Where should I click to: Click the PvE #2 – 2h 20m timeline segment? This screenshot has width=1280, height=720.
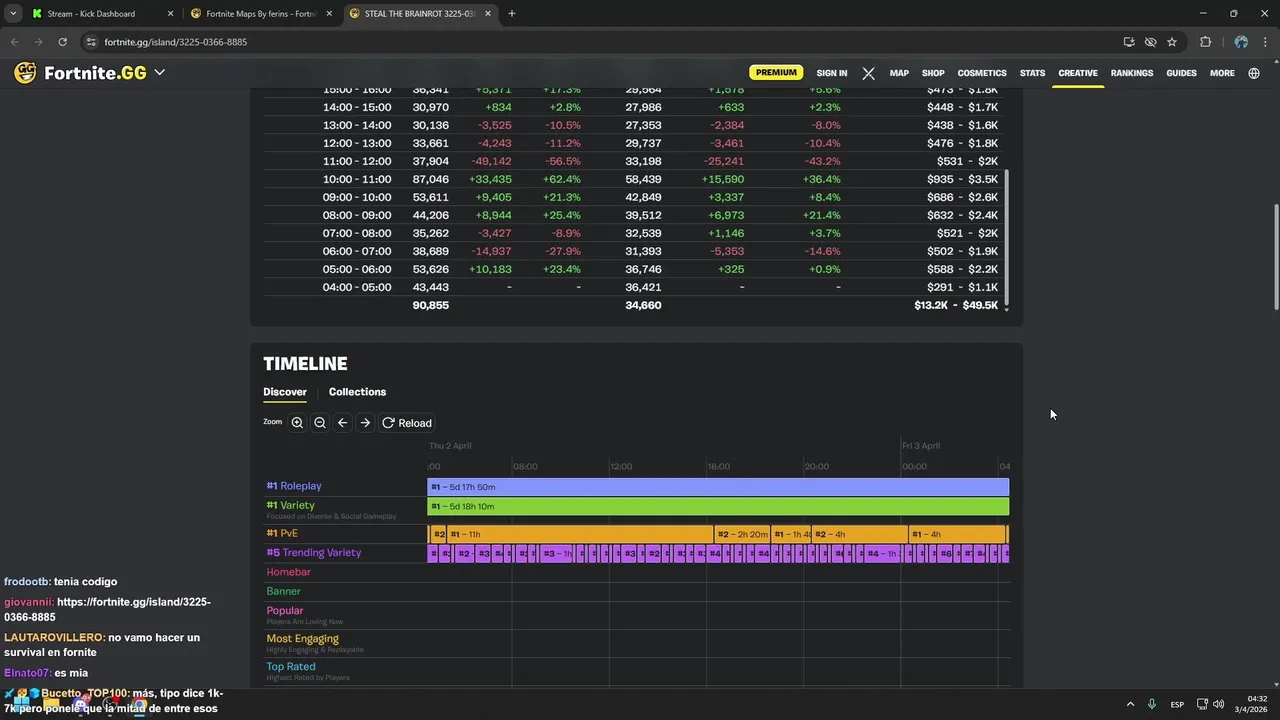742,534
